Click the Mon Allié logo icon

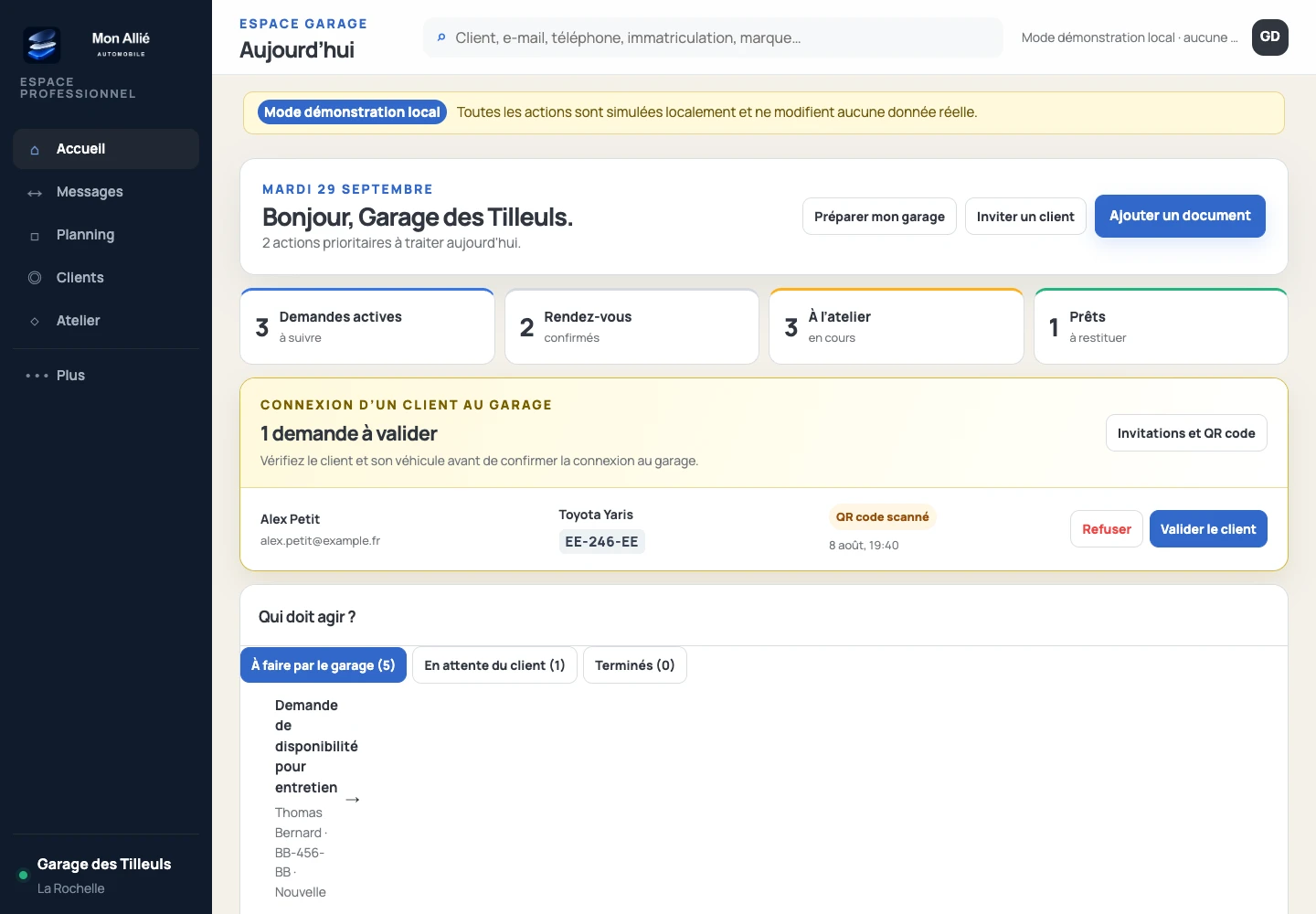[42, 44]
